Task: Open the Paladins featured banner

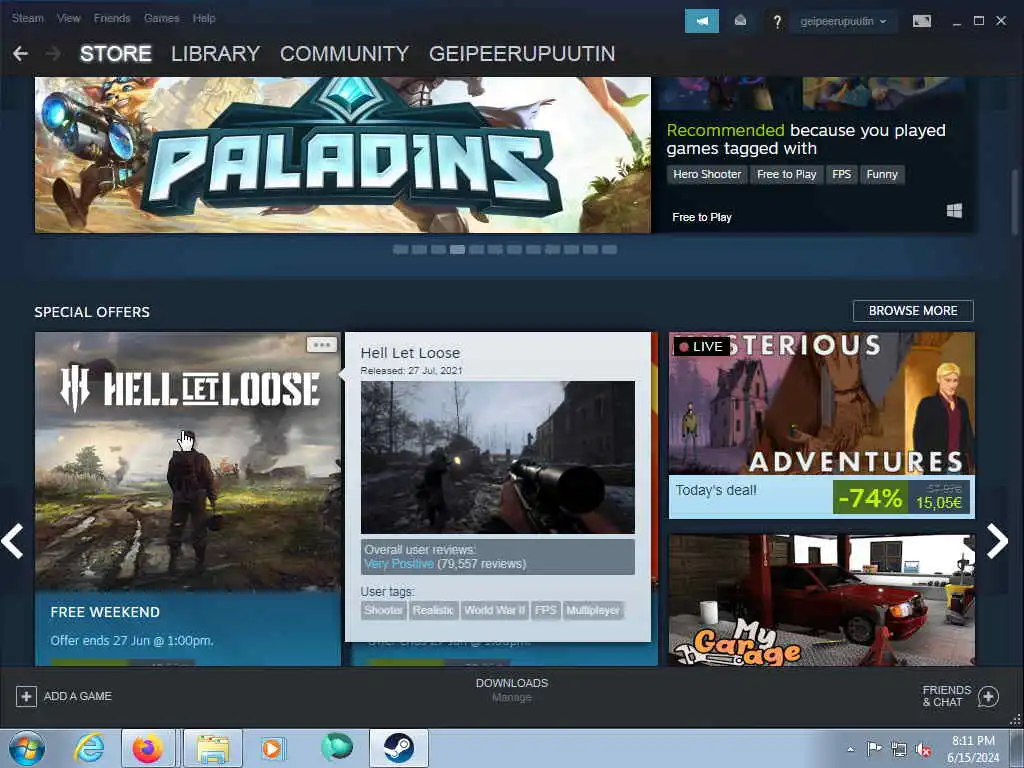Action: pos(343,155)
